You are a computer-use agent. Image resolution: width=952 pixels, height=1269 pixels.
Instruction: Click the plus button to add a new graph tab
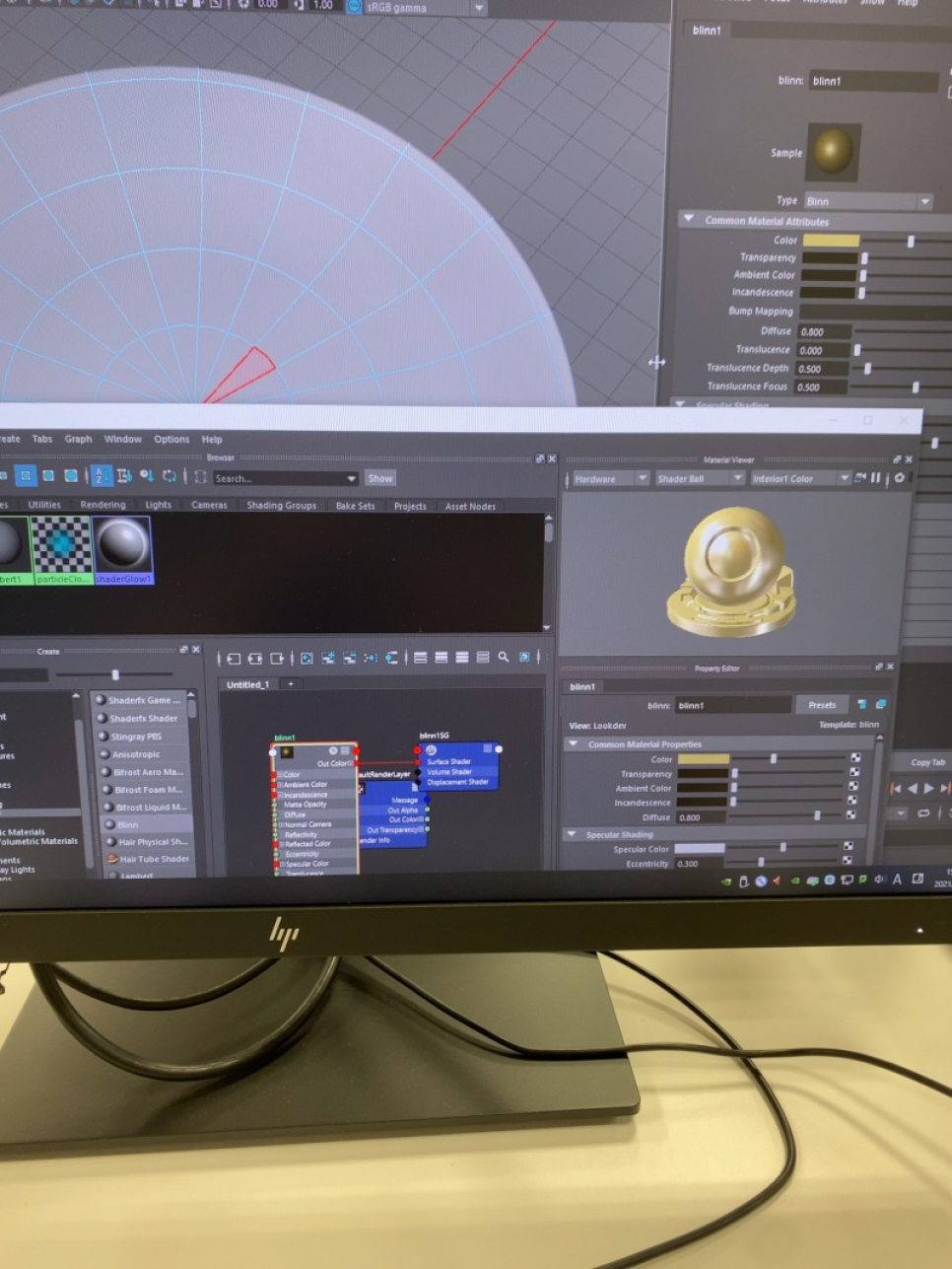click(x=291, y=683)
